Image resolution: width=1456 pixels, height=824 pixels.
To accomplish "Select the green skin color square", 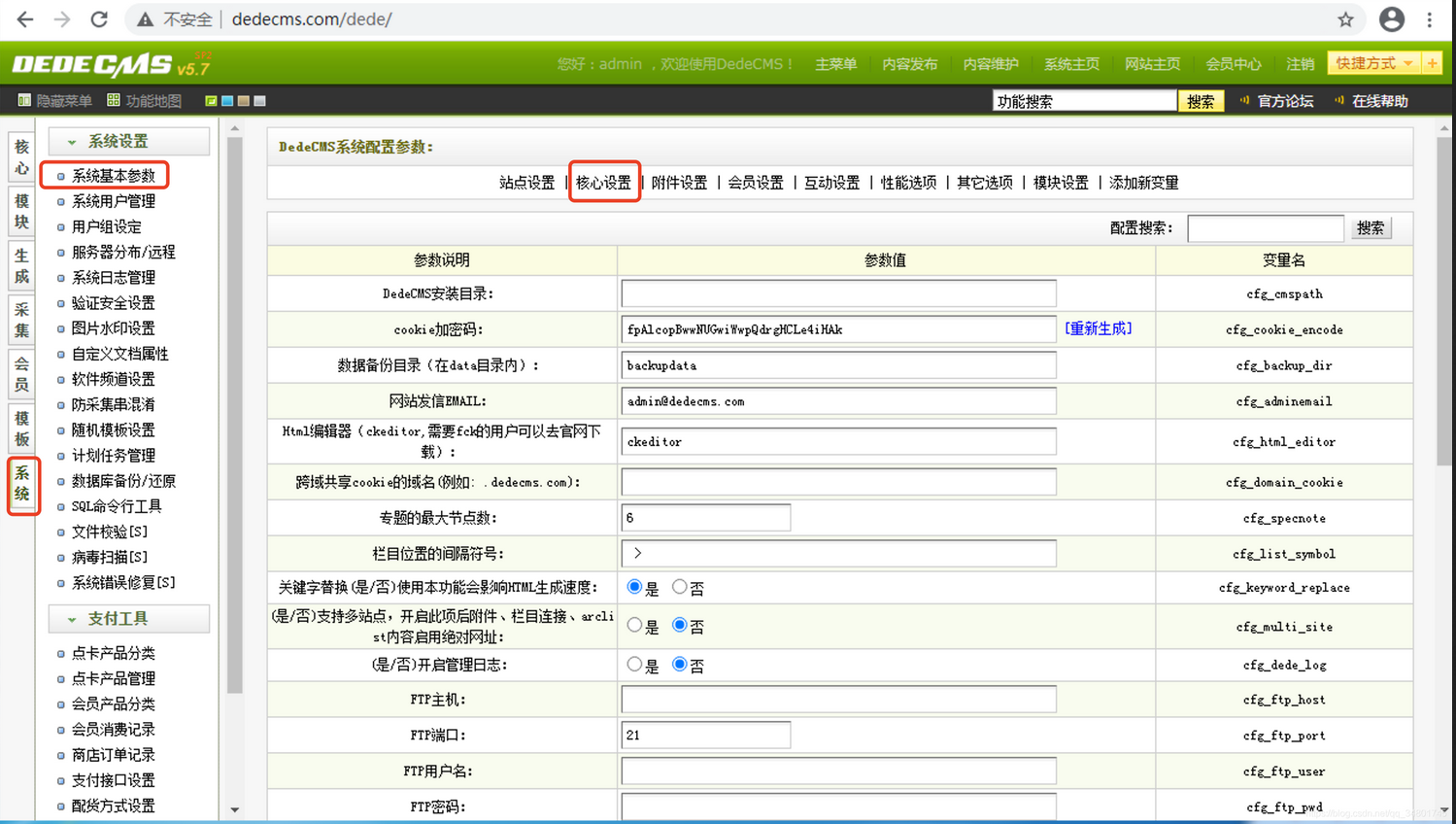I will tap(211, 101).
